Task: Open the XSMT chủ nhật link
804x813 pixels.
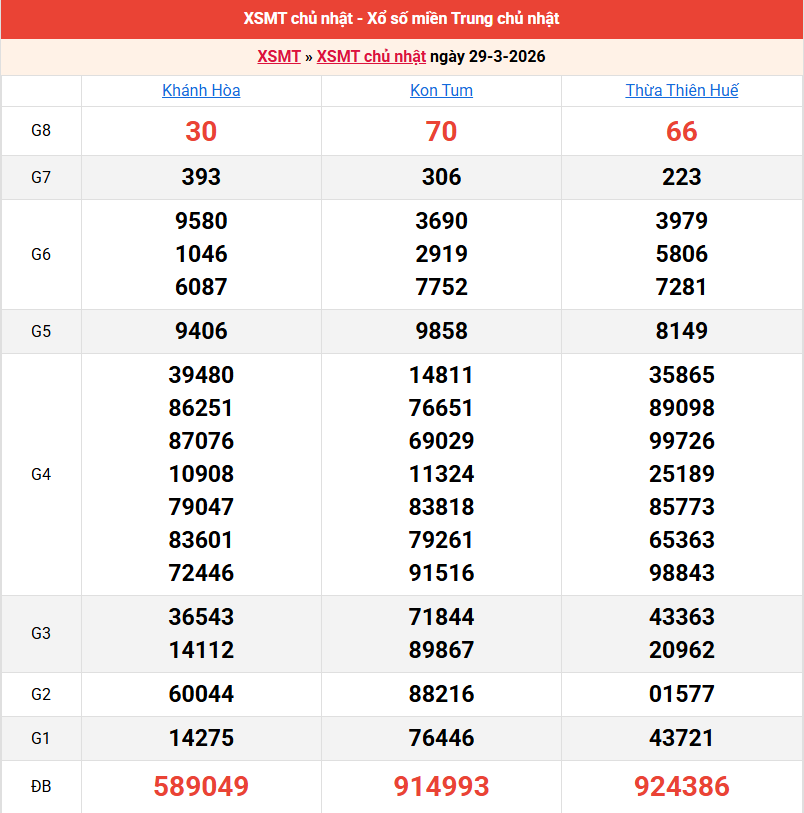Action: coord(375,57)
